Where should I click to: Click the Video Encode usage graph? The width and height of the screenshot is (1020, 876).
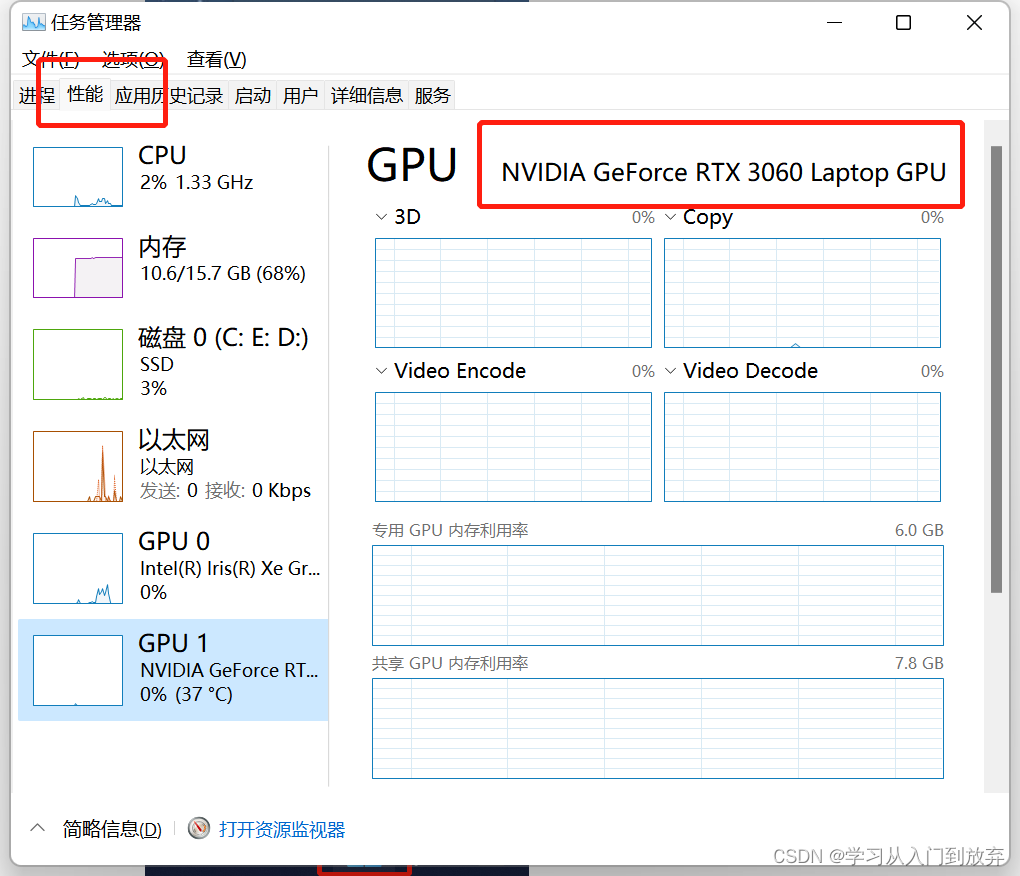click(513, 447)
